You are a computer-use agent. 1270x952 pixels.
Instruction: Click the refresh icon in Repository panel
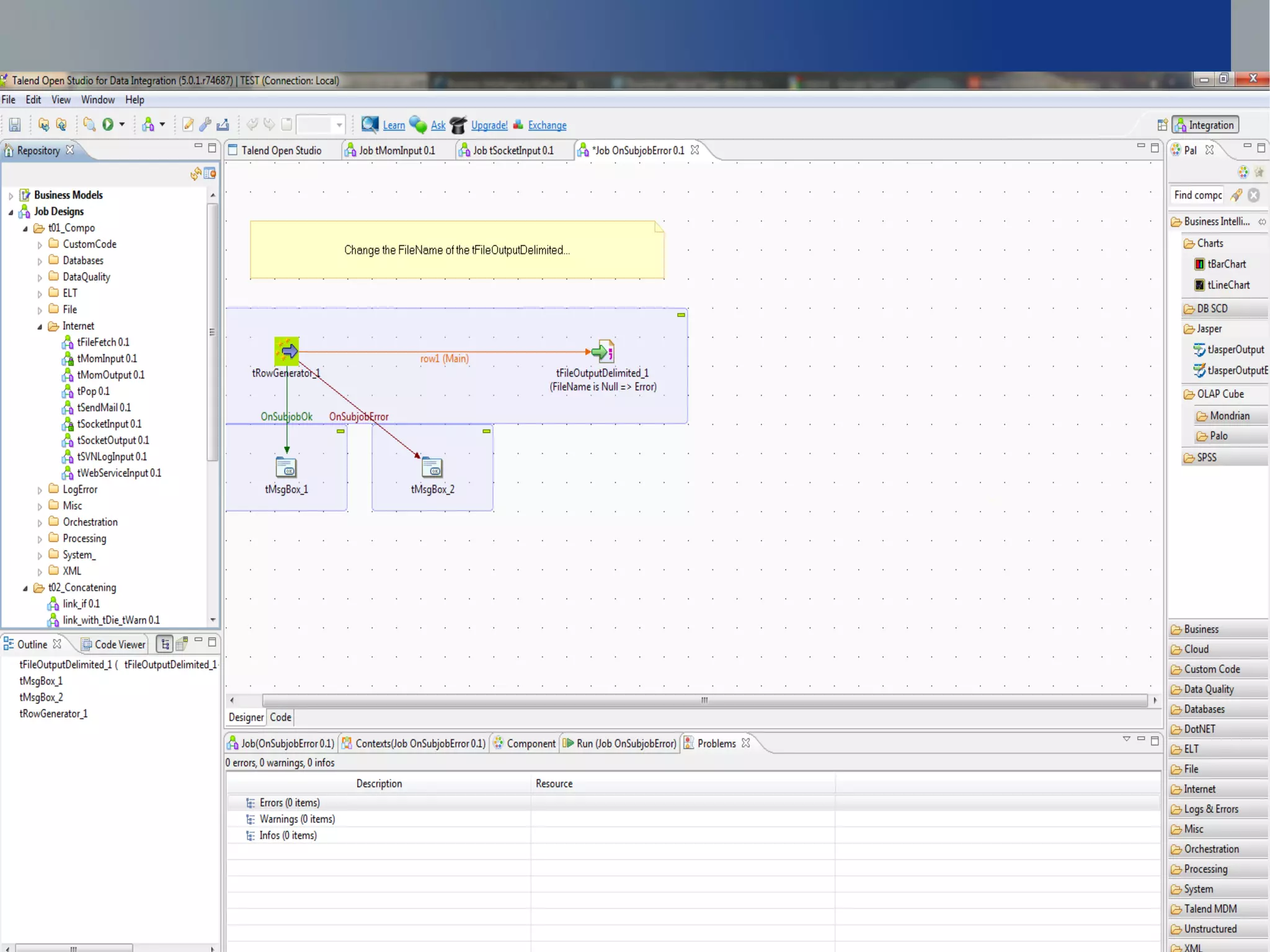[196, 174]
